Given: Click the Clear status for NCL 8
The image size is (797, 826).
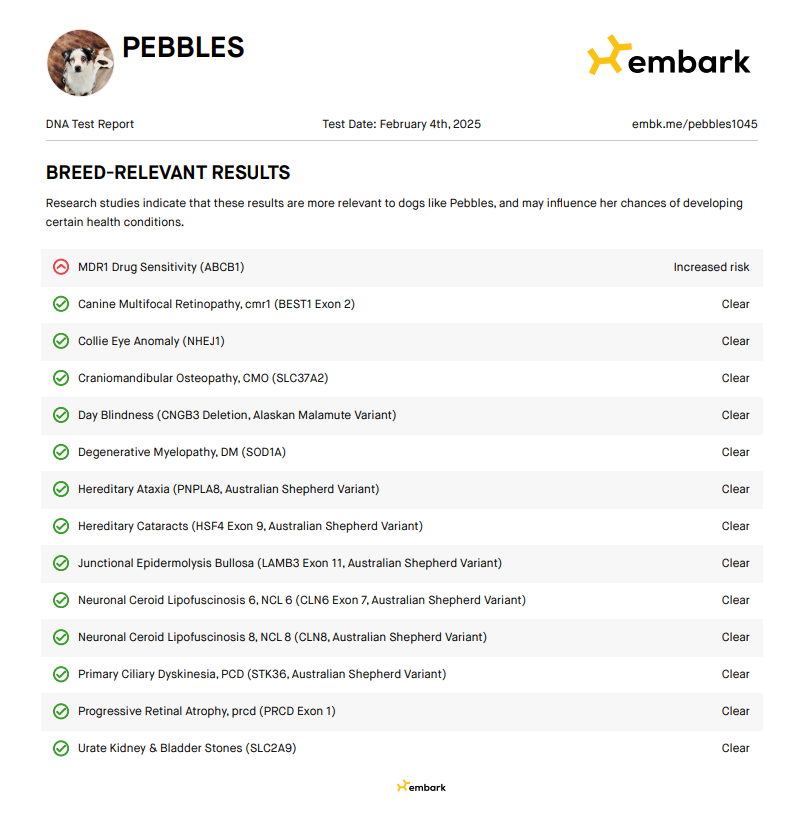Looking at the screenshot, I should tap(735, 637).
